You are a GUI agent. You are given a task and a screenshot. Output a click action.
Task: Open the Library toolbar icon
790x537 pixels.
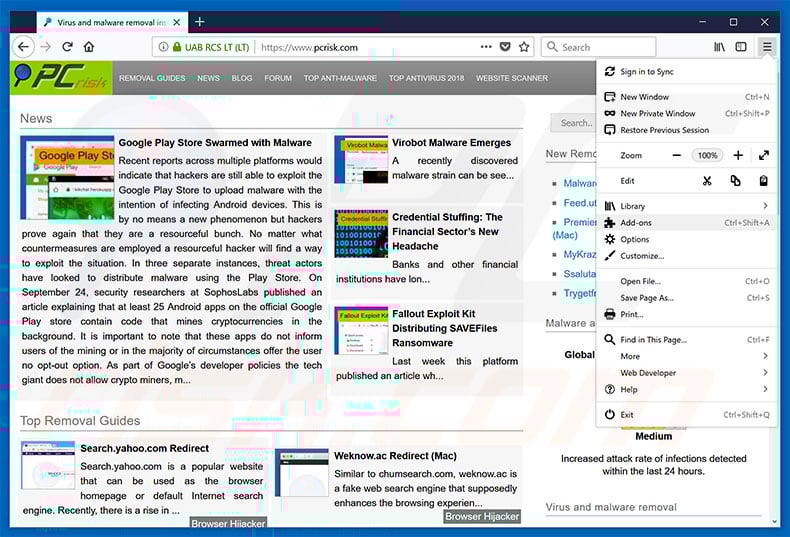719,47
